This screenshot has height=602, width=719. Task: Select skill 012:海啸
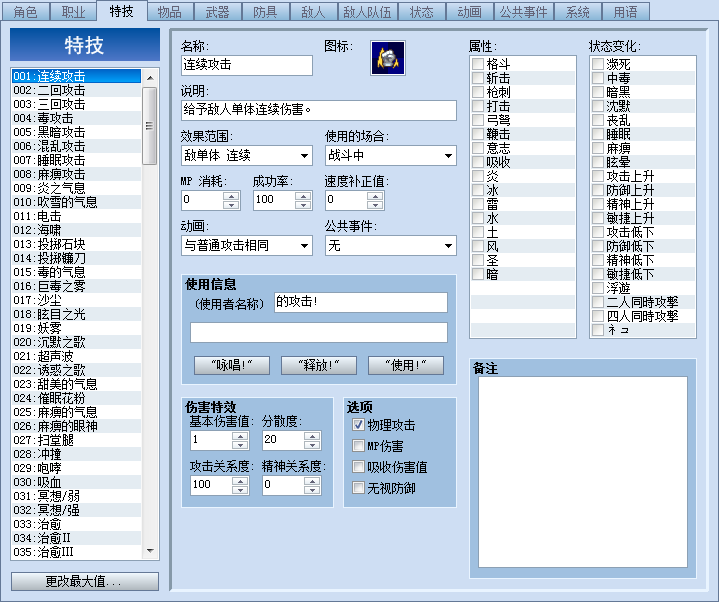tap(77, 230)
